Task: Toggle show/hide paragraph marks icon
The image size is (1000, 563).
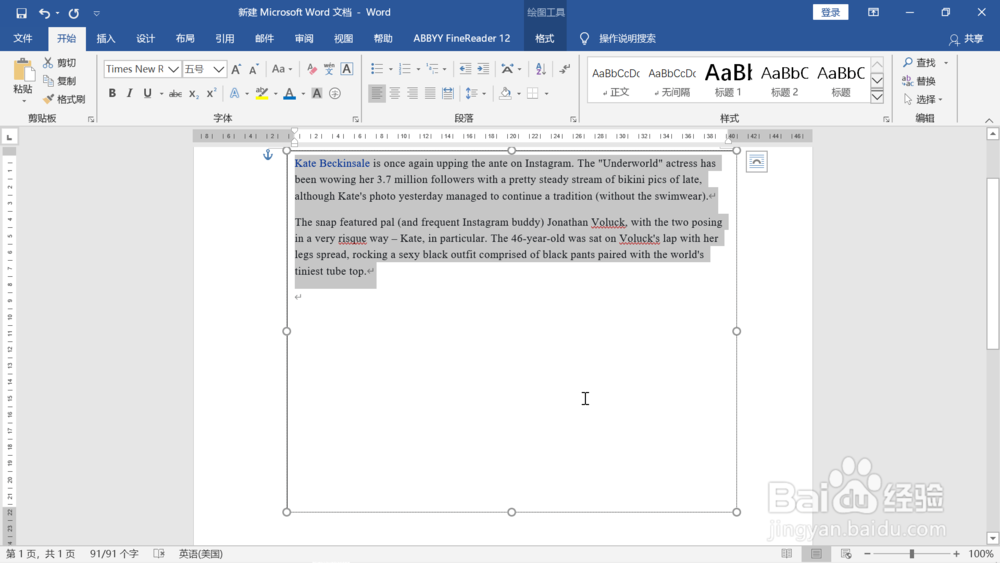Action: (564, 69)
